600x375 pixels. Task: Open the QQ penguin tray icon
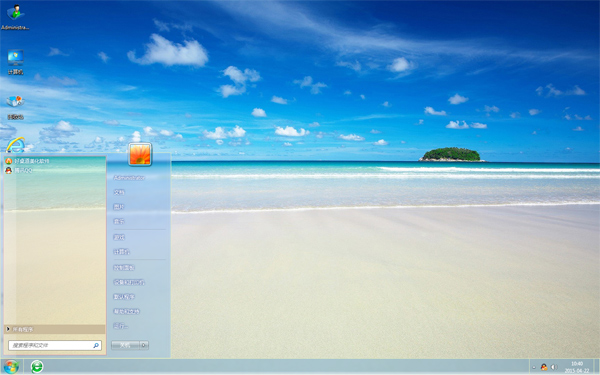(544, 367)
